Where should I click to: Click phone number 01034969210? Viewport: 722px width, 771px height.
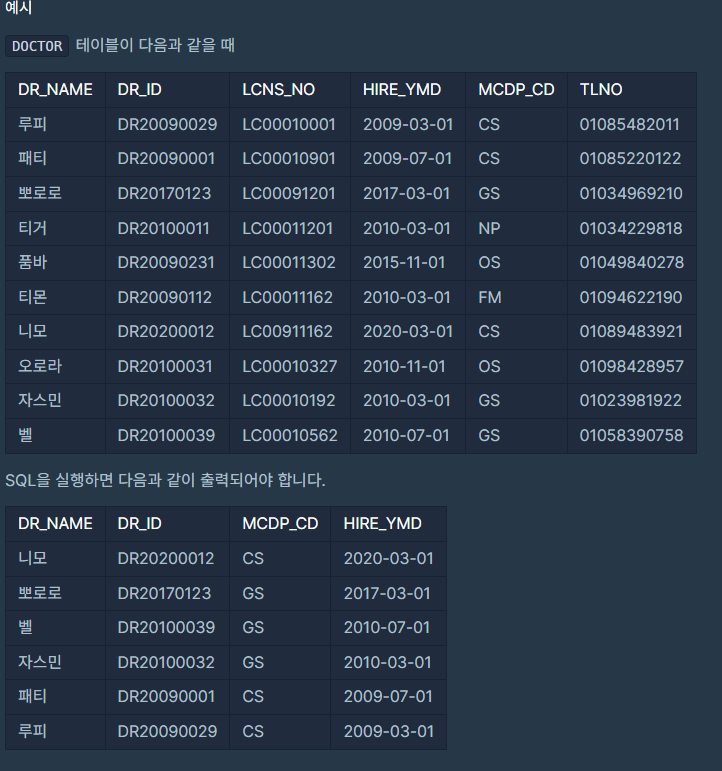coord(631,193)
